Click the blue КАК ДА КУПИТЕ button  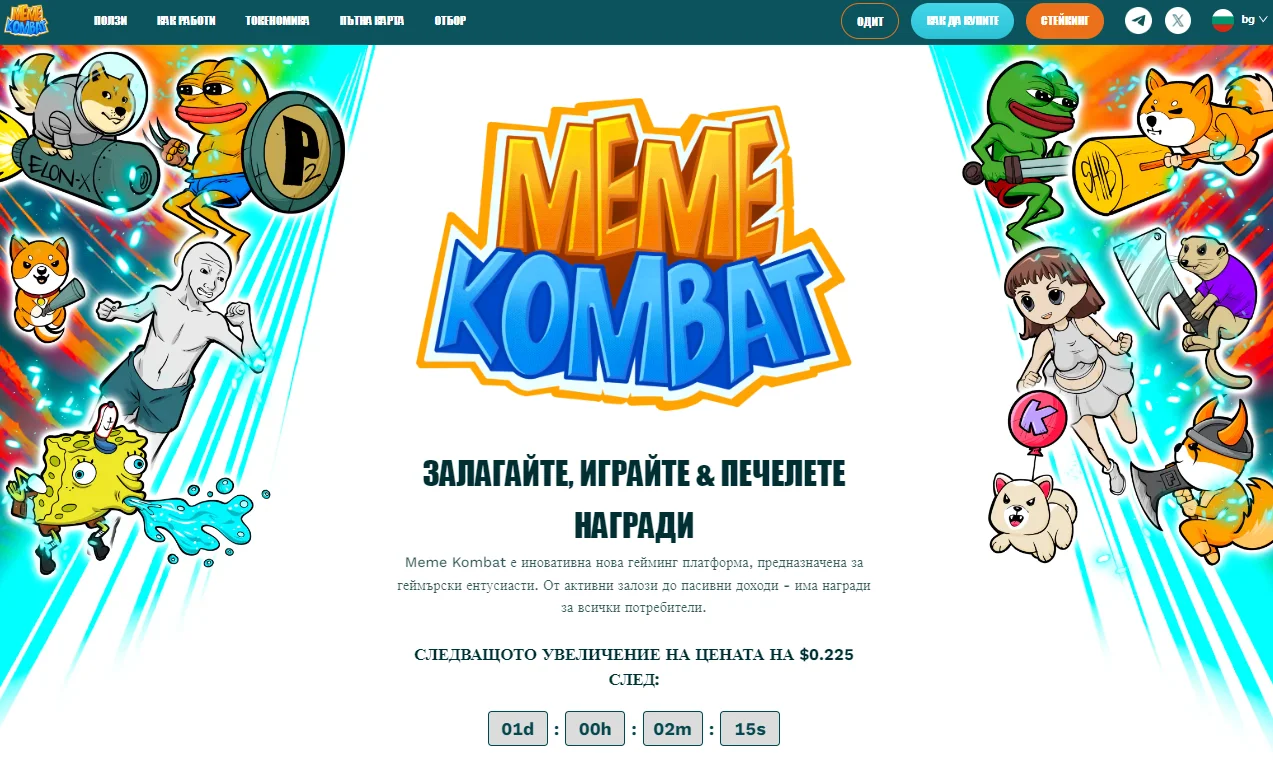962,21
